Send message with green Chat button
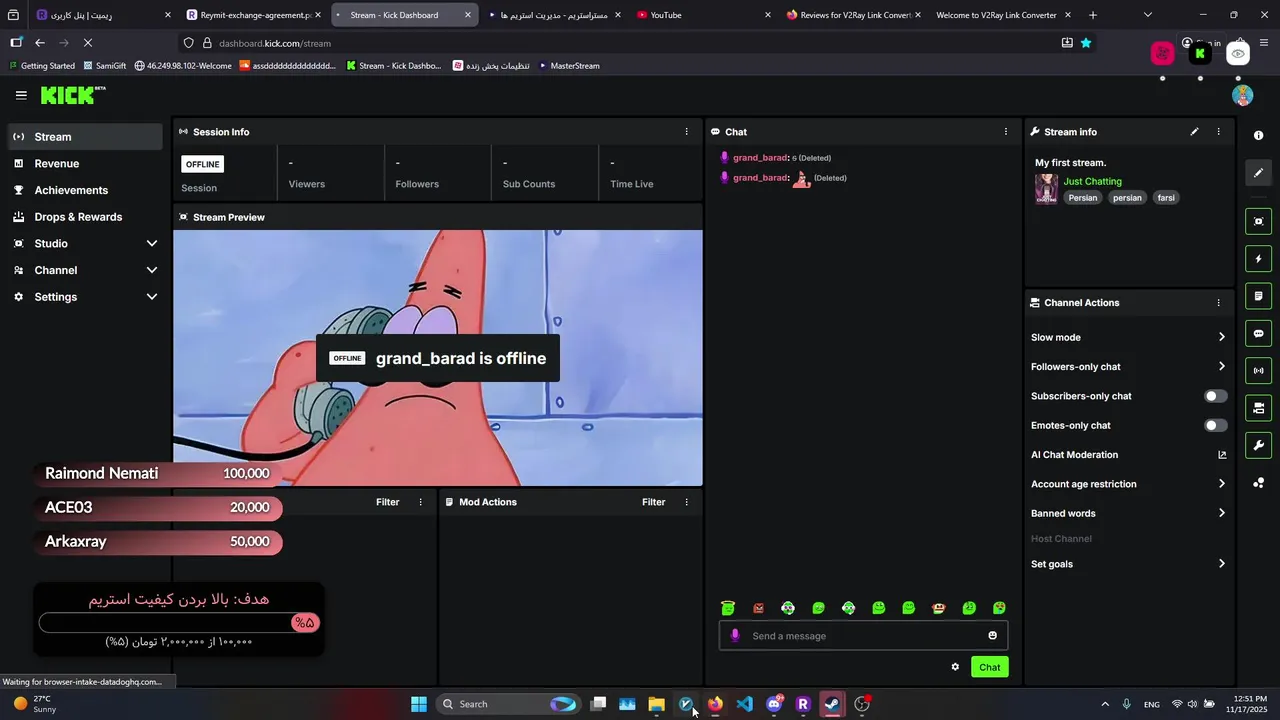Screen dimensions: 1280x720 [989, 667]
